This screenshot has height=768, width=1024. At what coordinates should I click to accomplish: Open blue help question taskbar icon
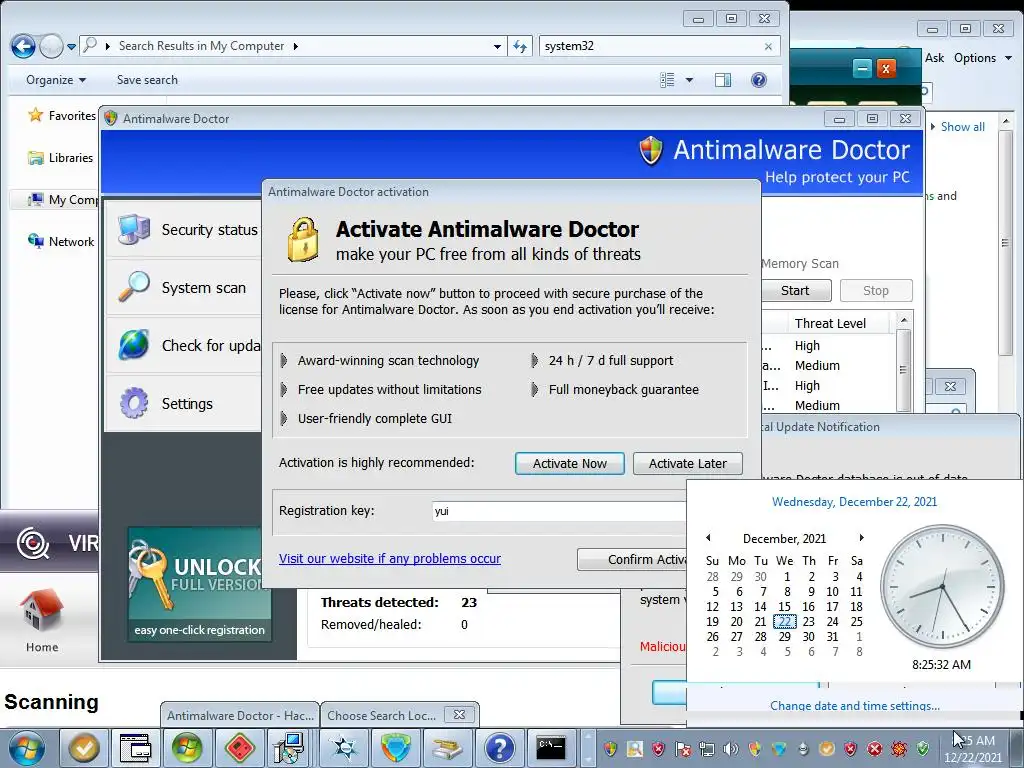tap(499, 748)
